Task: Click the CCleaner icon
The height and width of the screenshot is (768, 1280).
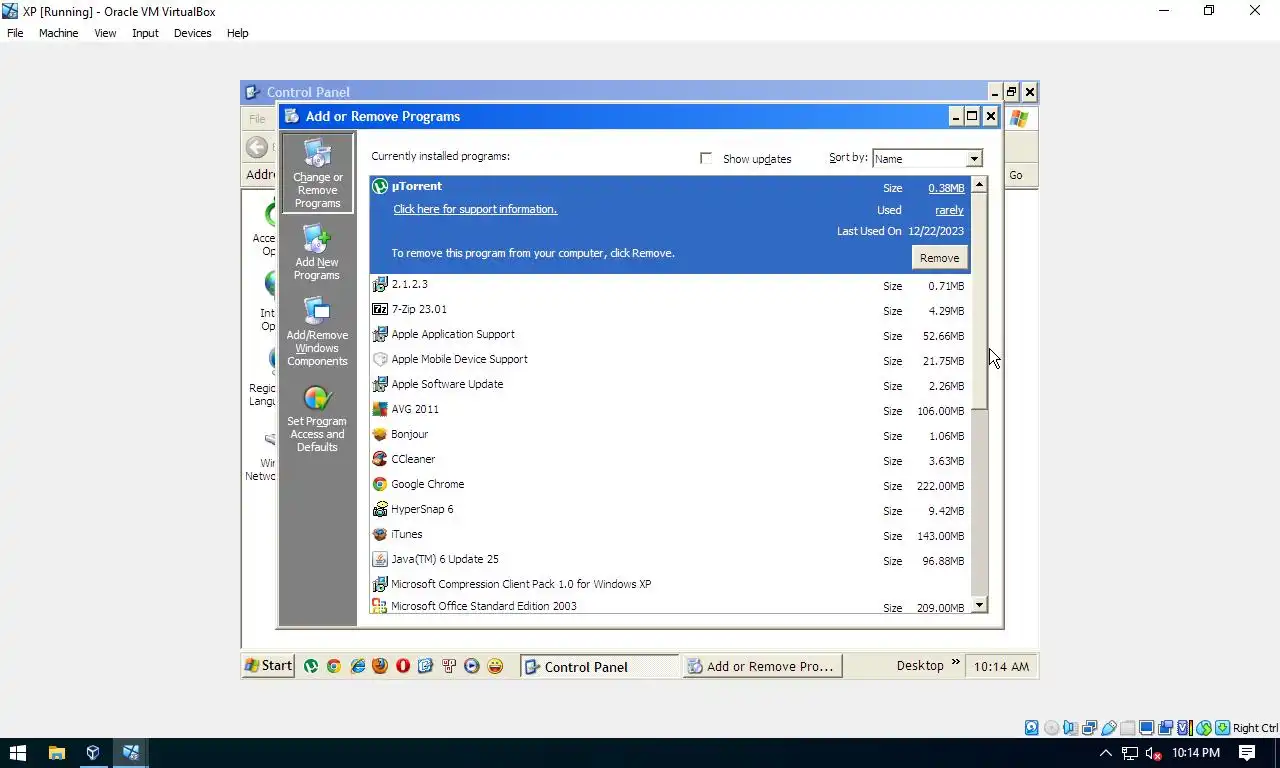Action: click(380, 459)
